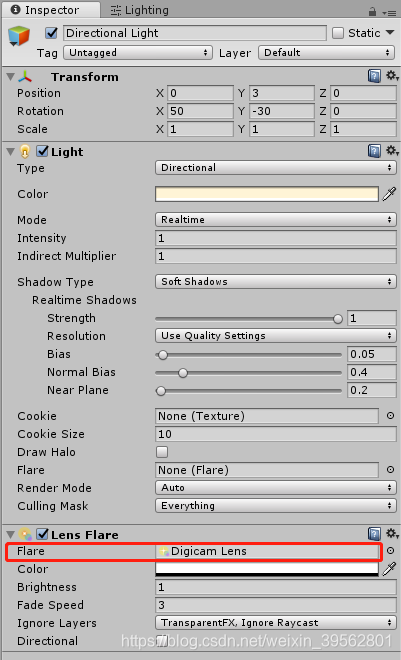Viewport: 401px width, 660px height.
Task: Open the Culling Mask dropdown
Action: [276, 506]
